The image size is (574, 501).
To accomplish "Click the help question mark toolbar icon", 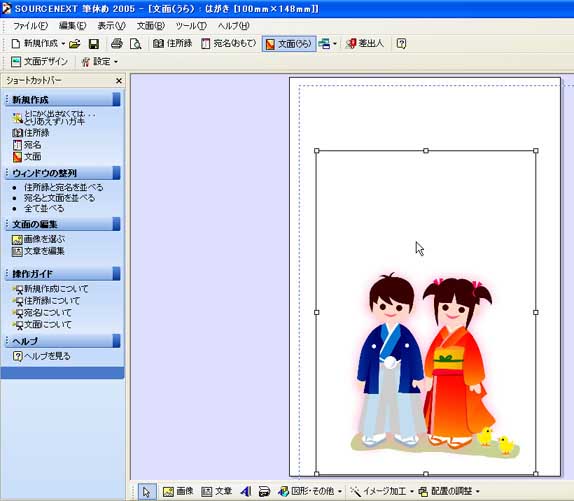I will pyautogui.click(x=401, y=44).
